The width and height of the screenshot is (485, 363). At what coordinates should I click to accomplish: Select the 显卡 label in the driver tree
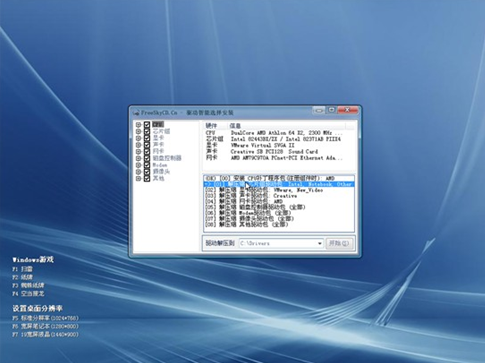coord(158,138)
